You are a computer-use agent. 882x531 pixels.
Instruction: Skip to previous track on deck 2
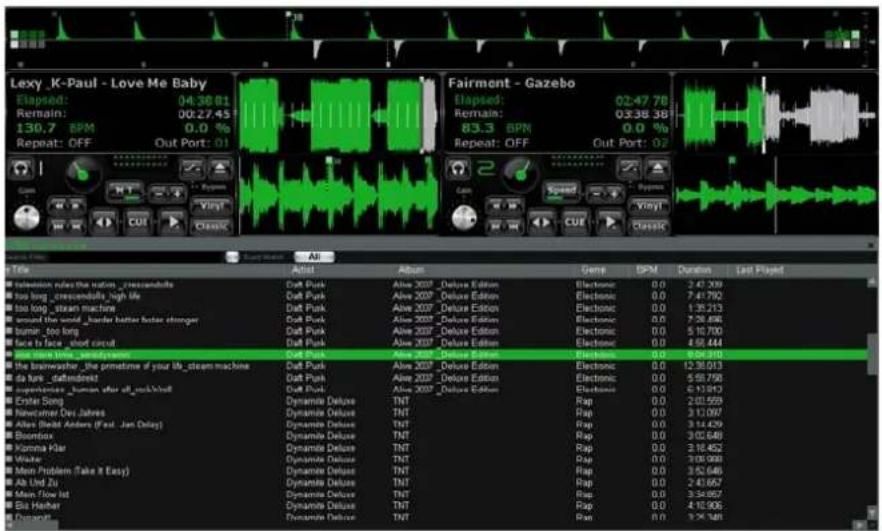point(496,227)
